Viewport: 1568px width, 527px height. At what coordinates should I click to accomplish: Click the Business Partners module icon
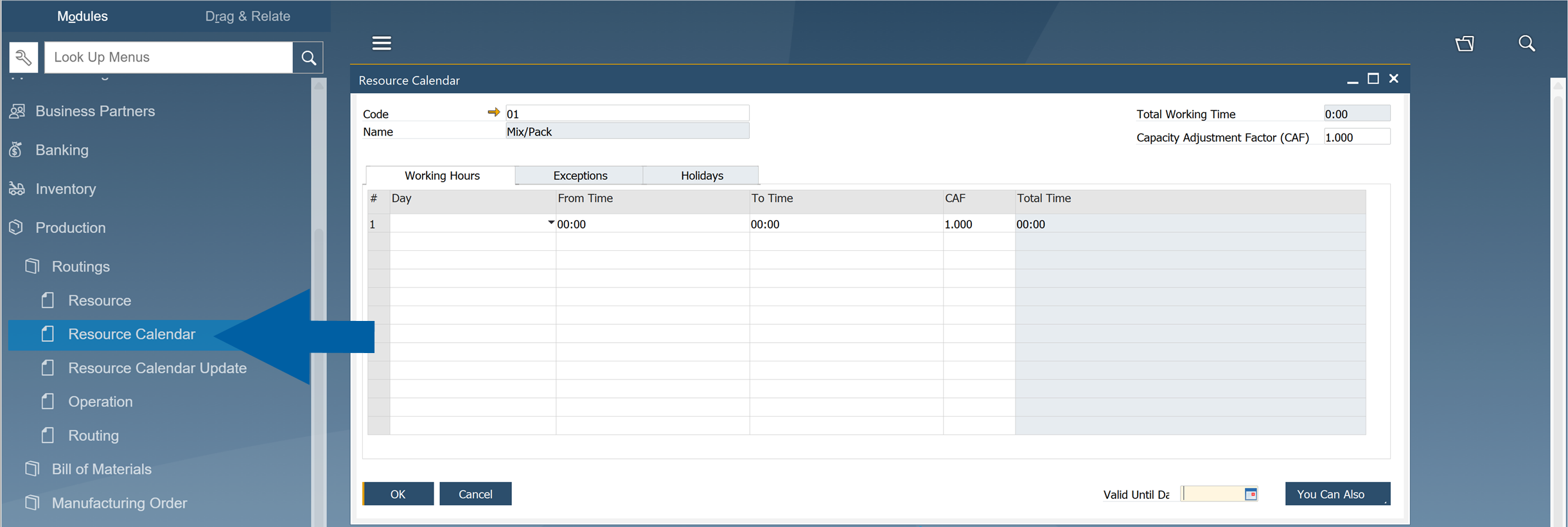point(17,111)
